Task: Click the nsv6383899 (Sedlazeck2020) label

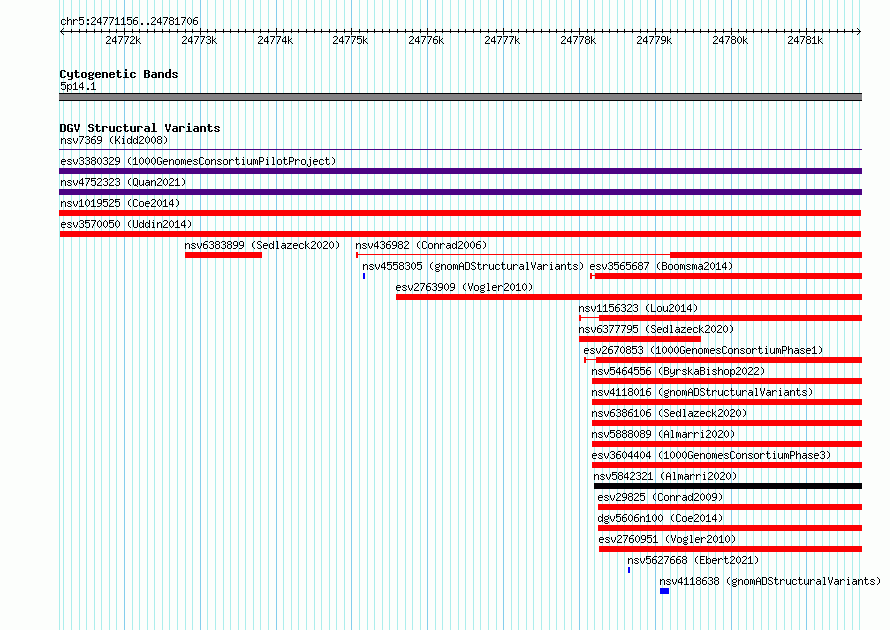Action: (262, 245)
